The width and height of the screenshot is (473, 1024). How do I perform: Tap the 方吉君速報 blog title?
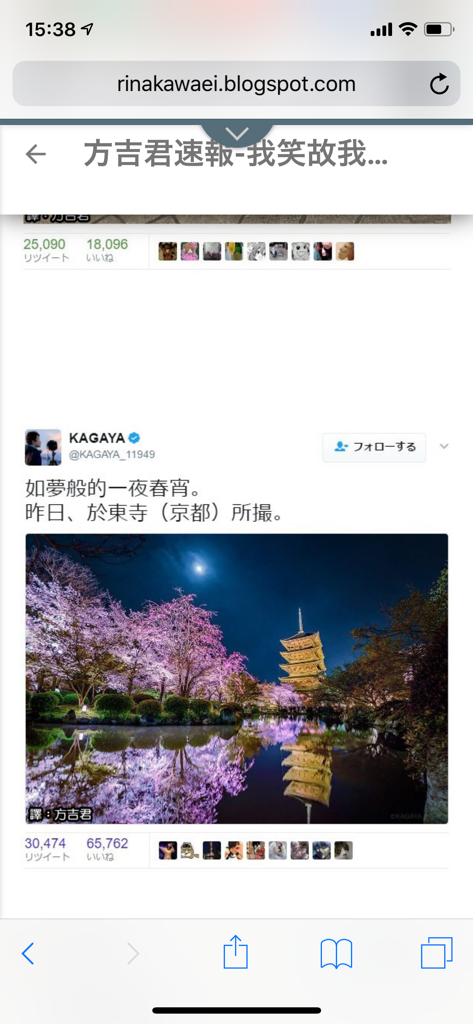(x=235, y=154)
